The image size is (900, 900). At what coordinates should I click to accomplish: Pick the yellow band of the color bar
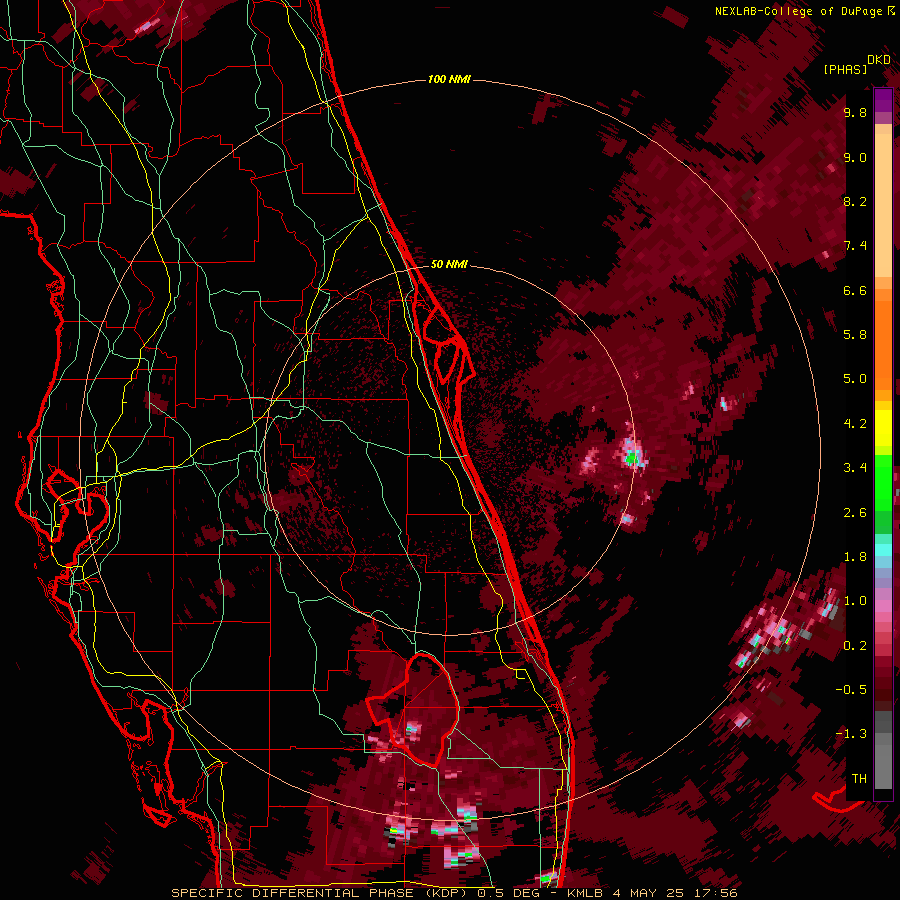(883, 428)
